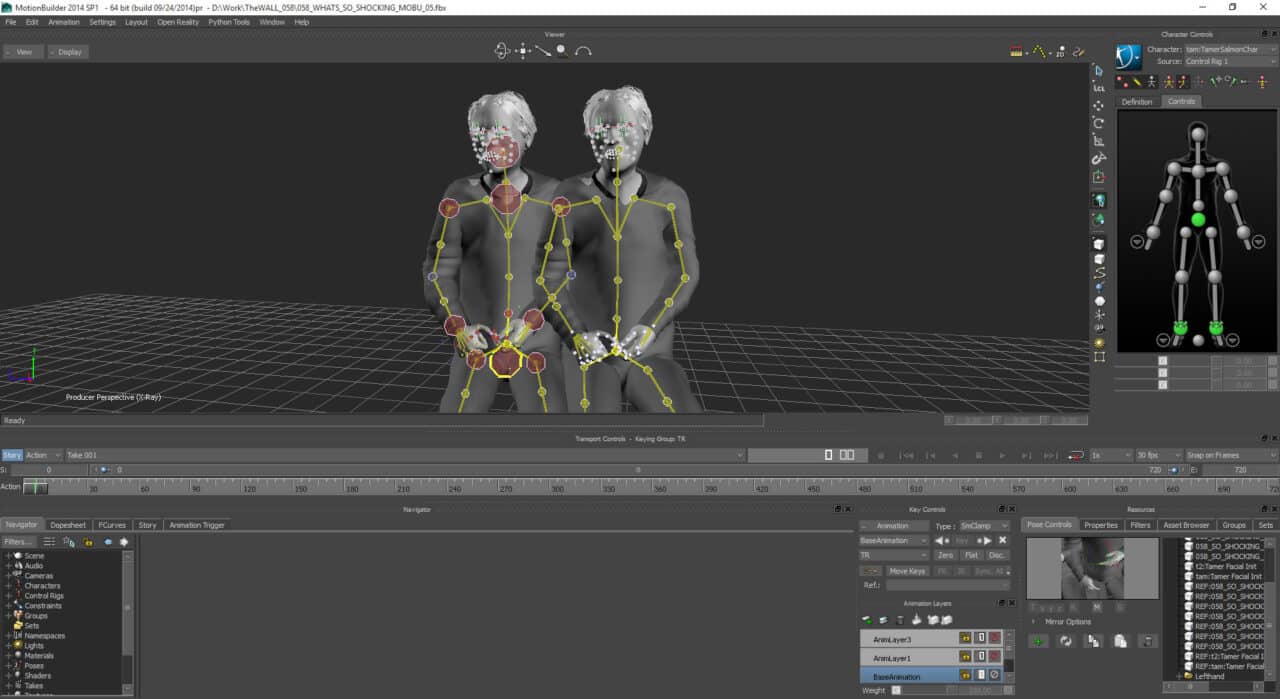Click the hips effector on character figure
Viewport: 1280px width, 699px height.
[1198, 219]
